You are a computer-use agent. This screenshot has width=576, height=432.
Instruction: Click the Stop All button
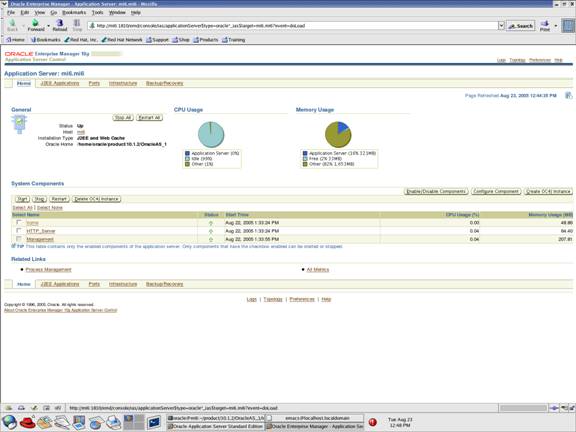(123, 118)
